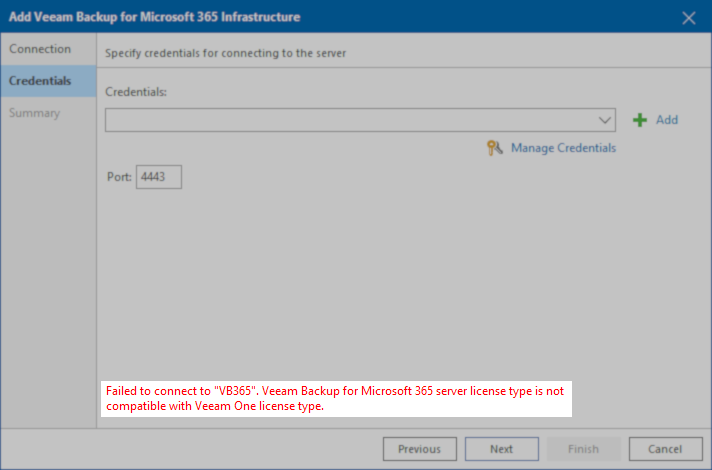
Task: Cancel the infrastructure wizard
Action: click(666, 449)
